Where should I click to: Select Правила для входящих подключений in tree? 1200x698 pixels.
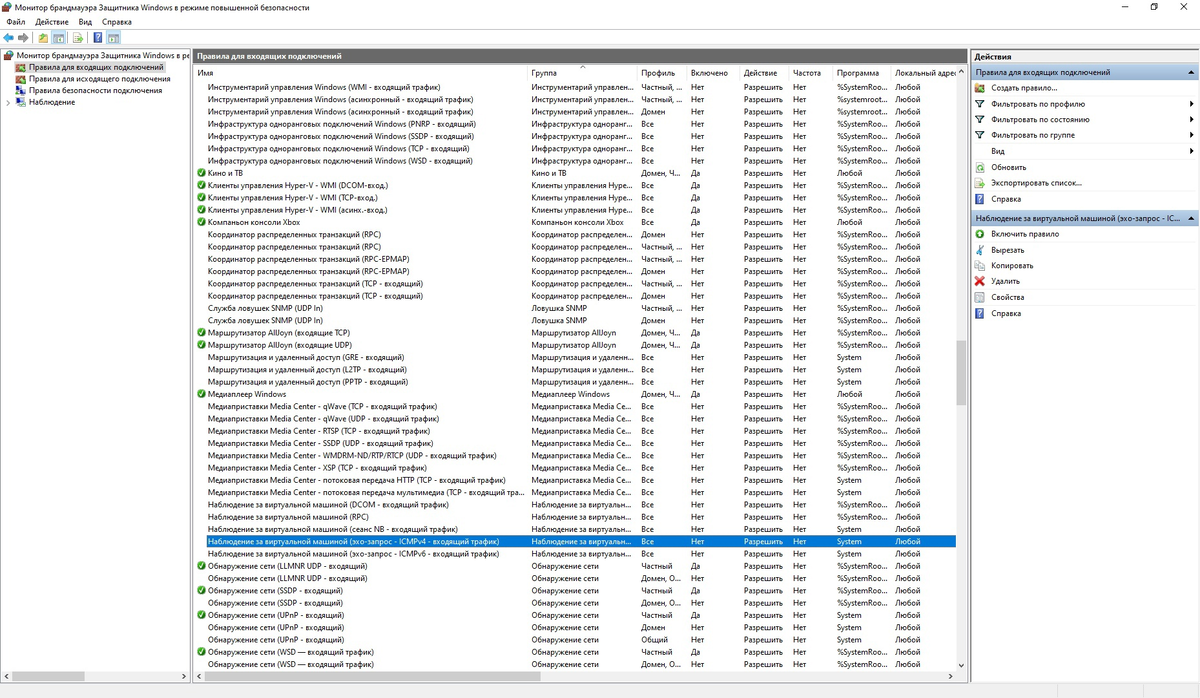tap(96, 67)
